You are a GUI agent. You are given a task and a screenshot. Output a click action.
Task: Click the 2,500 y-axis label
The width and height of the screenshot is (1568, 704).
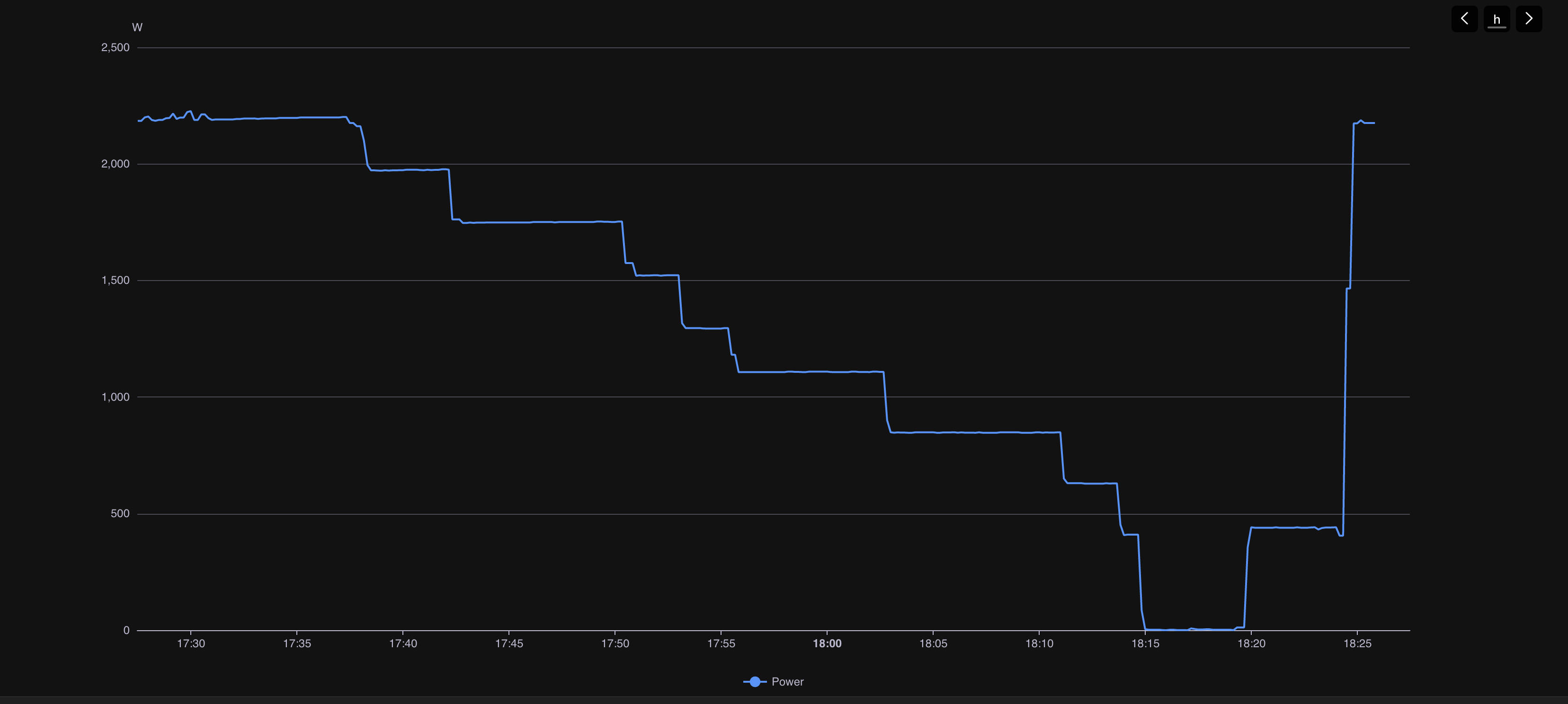[x=115, y=47]
